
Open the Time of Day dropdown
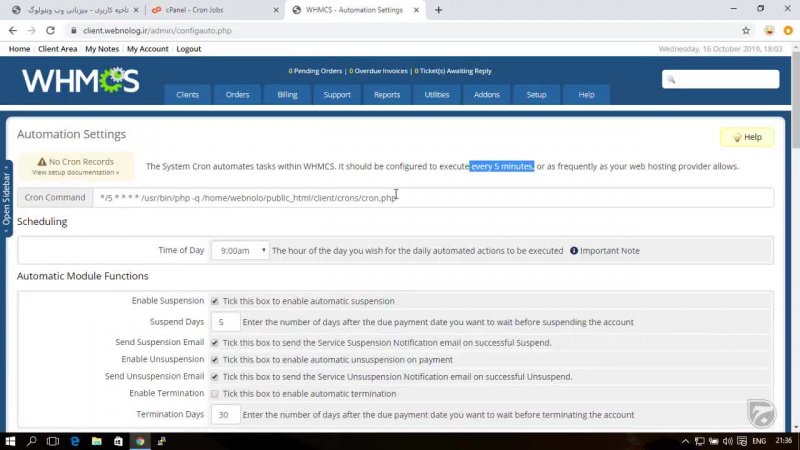(x=240, y=251)
